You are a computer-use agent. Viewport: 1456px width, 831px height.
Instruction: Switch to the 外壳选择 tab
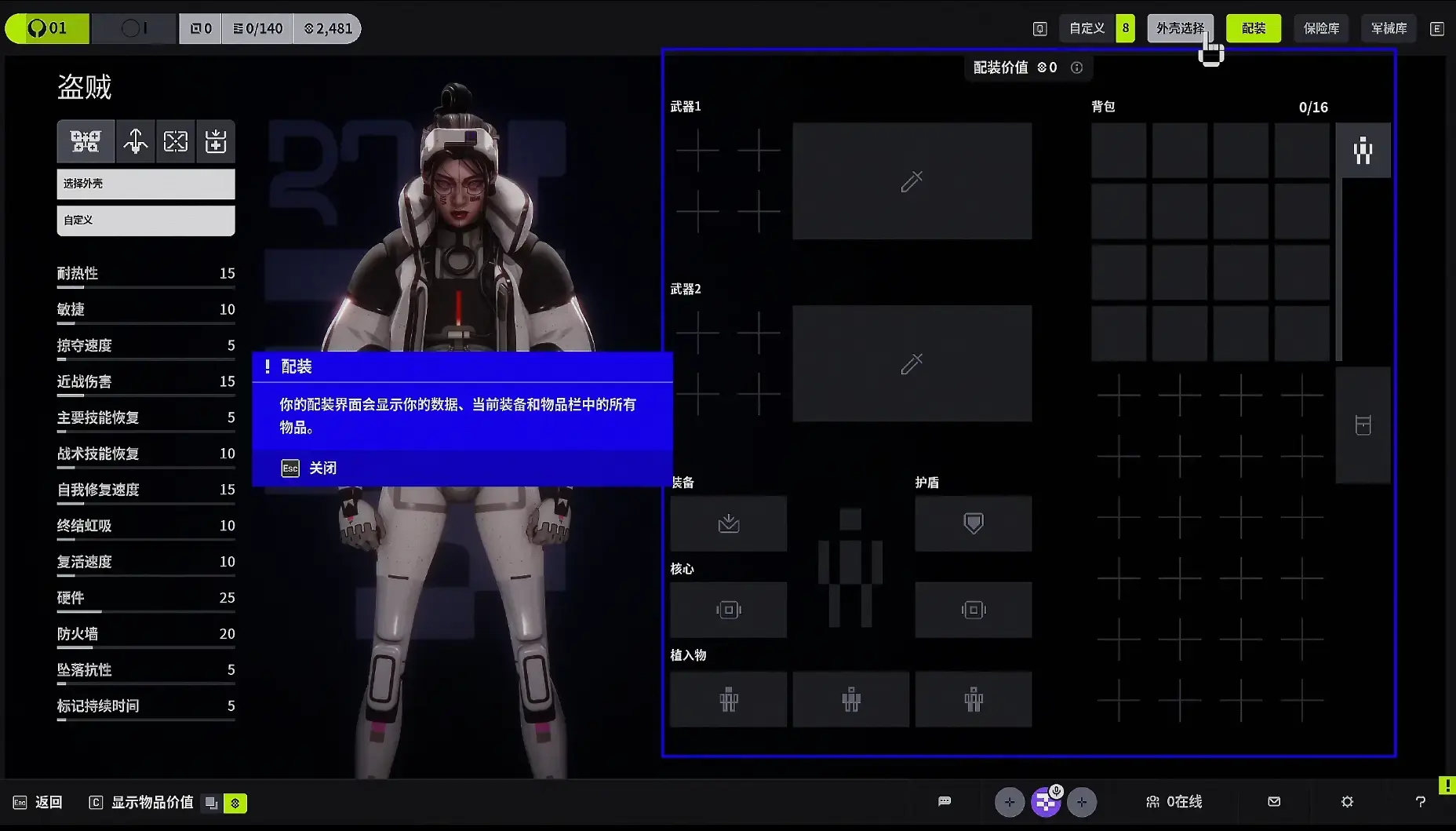pyautogui.click(x=1180, y=28)
